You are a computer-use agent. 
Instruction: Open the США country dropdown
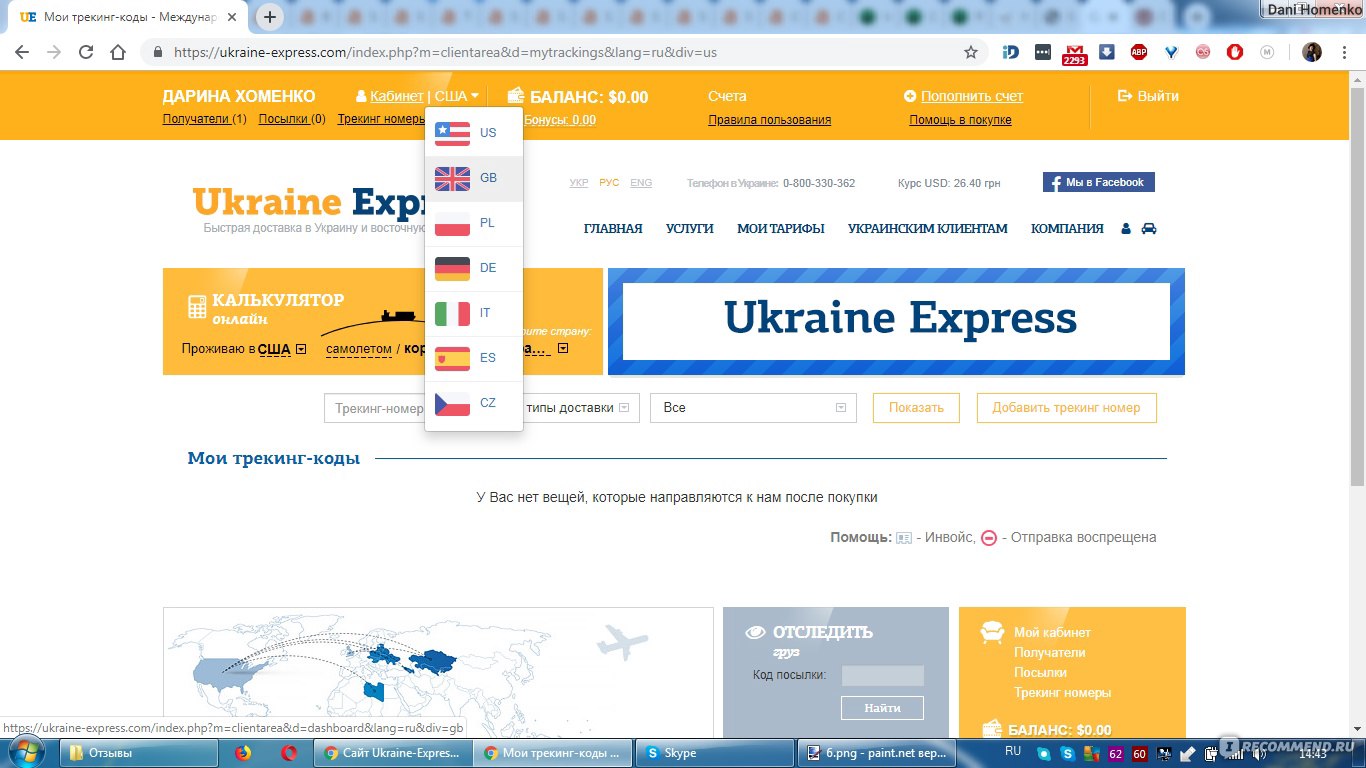(x=457, y=96)
